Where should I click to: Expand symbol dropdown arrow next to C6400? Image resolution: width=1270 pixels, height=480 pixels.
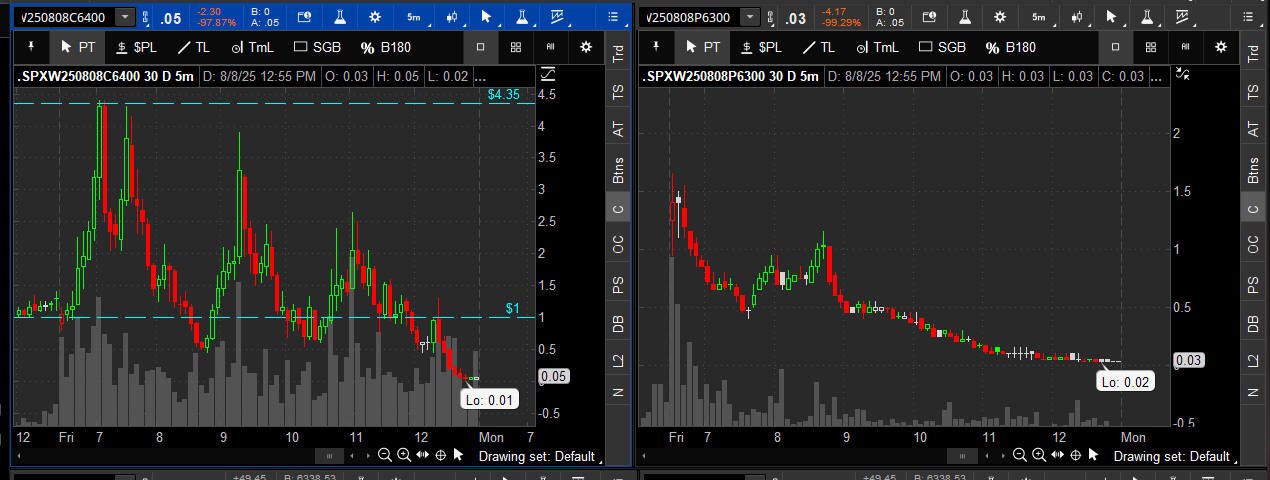point(124,17)
